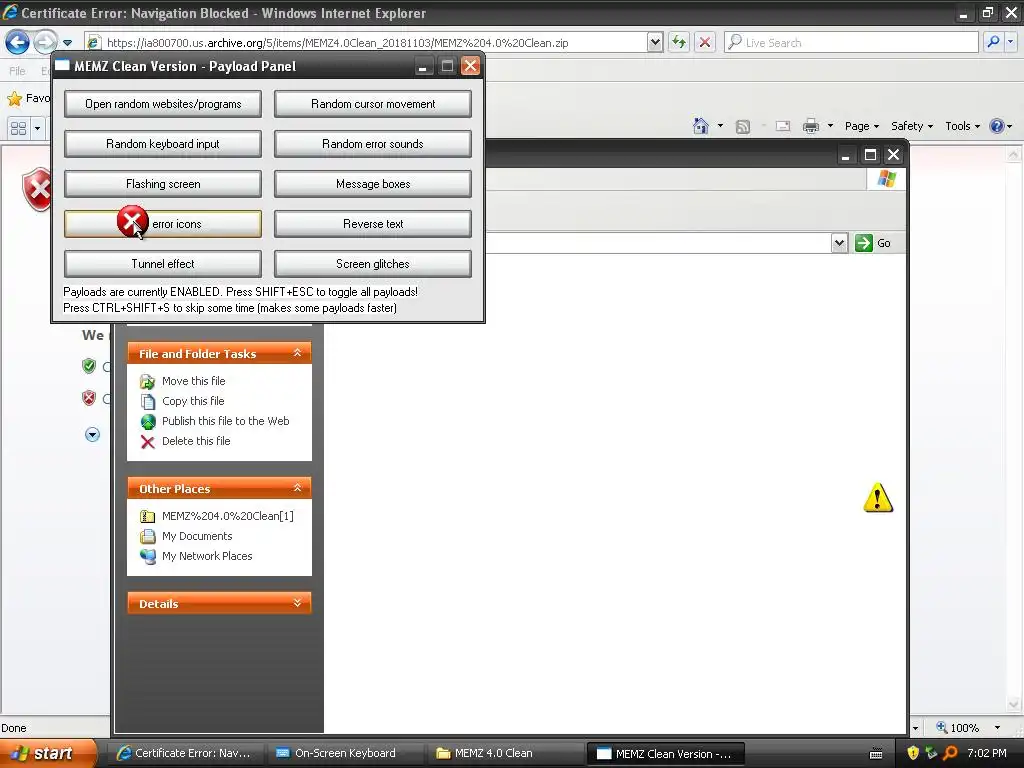Screen dimensions: 1024x768
Task: Click the keyboard icon in the taskbar tray
Action: [876, 754]
